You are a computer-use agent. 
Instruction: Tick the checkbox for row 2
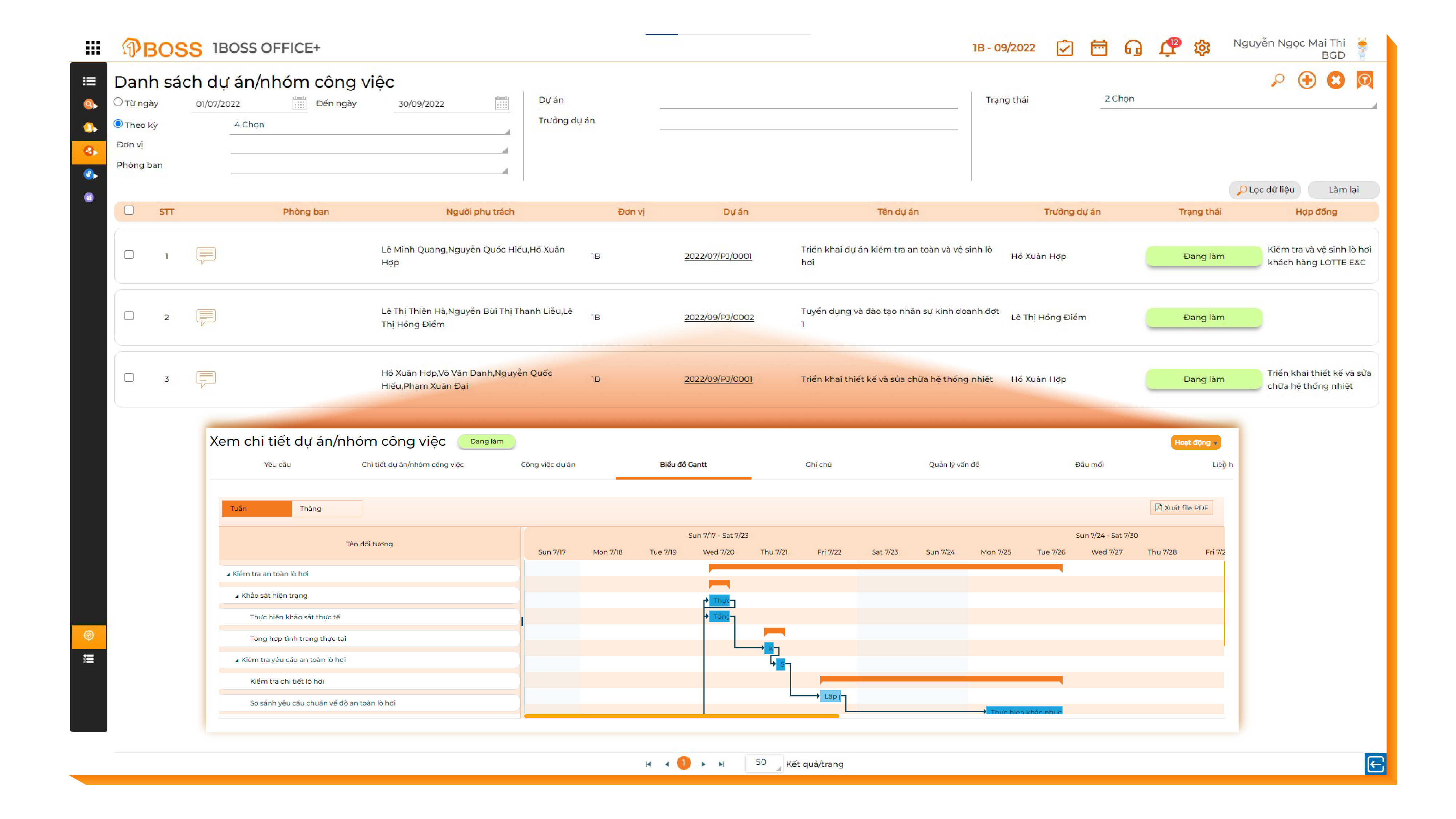[x=129, y=316]
